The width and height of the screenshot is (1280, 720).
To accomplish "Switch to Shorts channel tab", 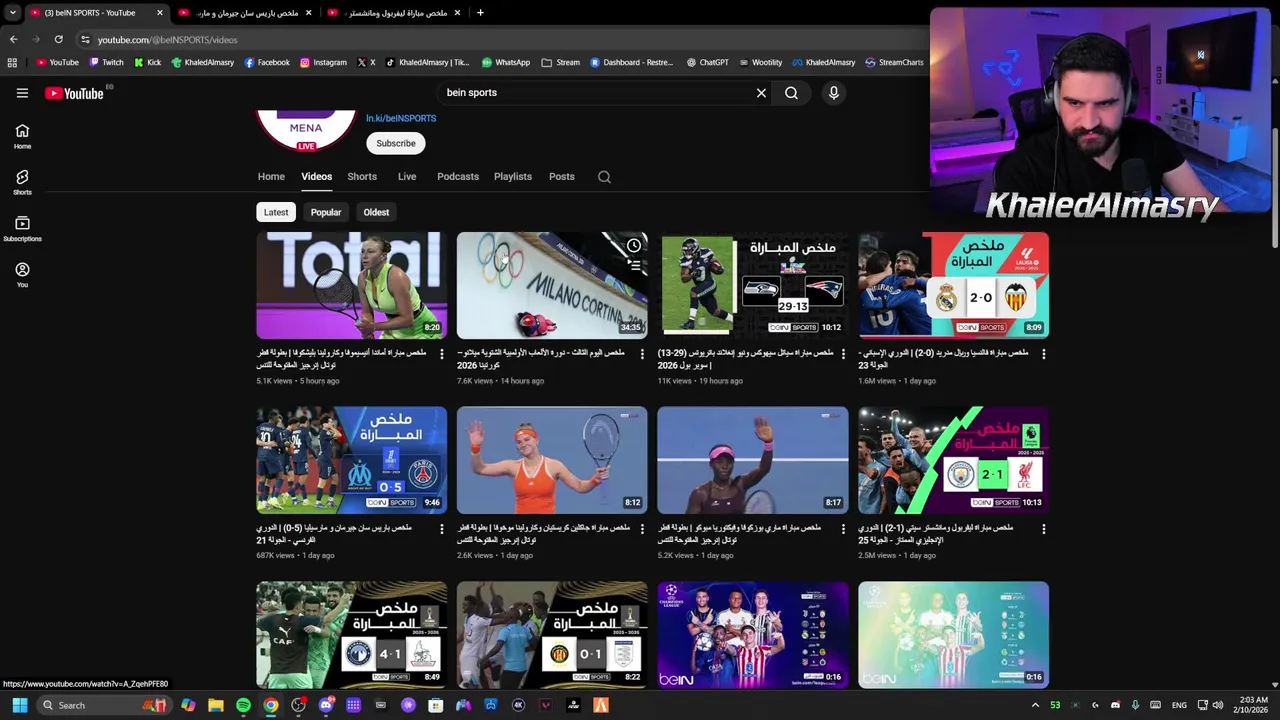I will click(362, 177).
